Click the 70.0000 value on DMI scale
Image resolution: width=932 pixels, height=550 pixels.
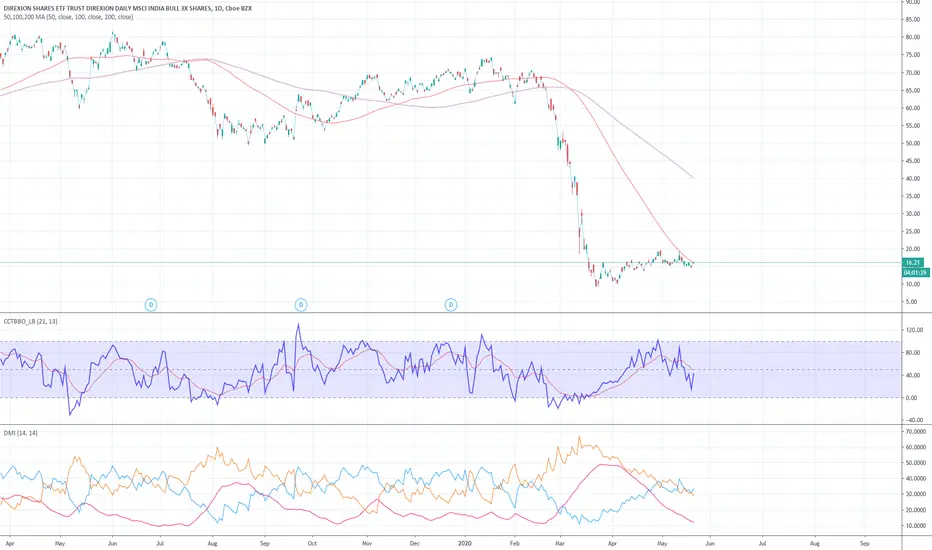(916, 432)
